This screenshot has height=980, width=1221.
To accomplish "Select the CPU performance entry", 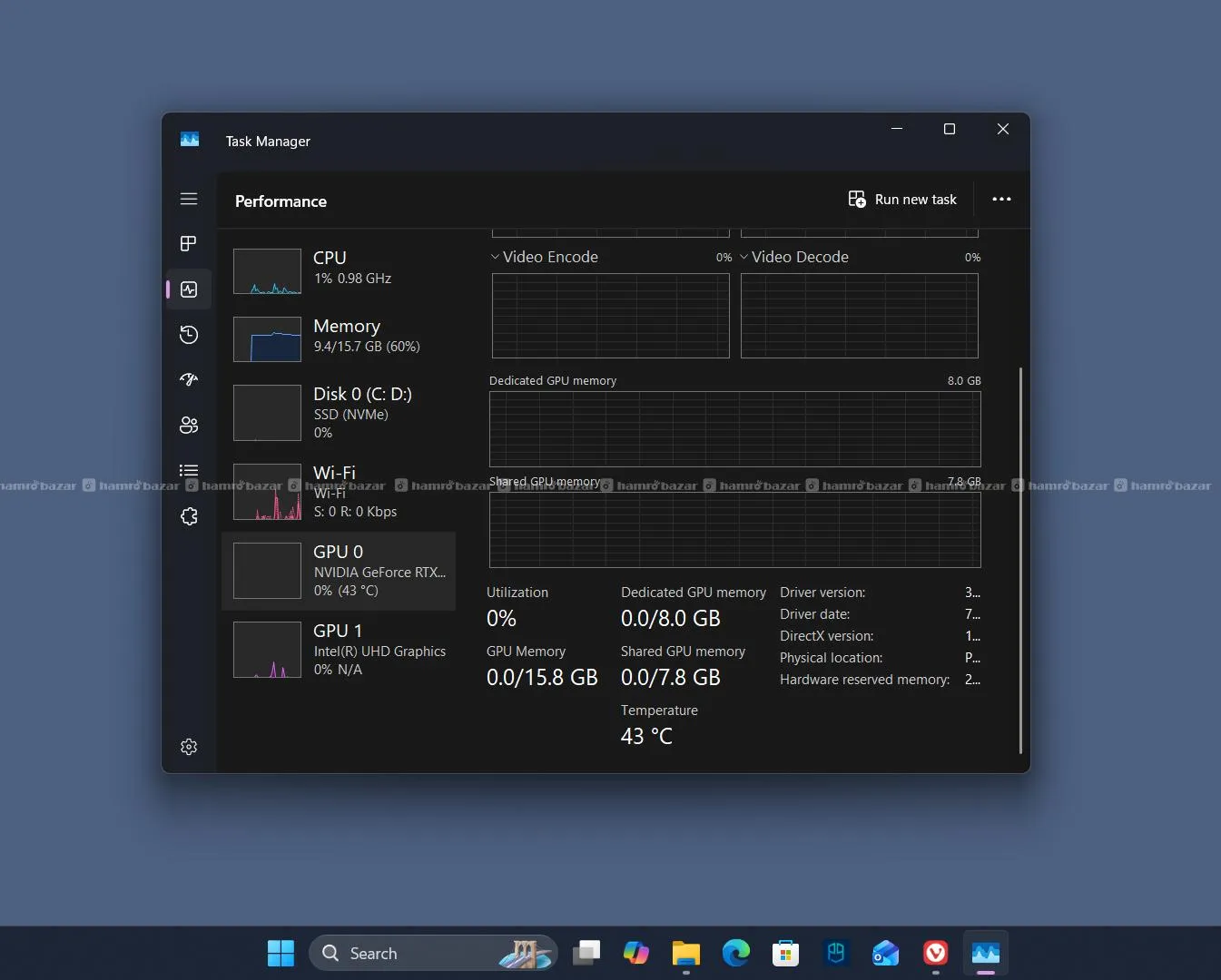I will coord(340,270).
